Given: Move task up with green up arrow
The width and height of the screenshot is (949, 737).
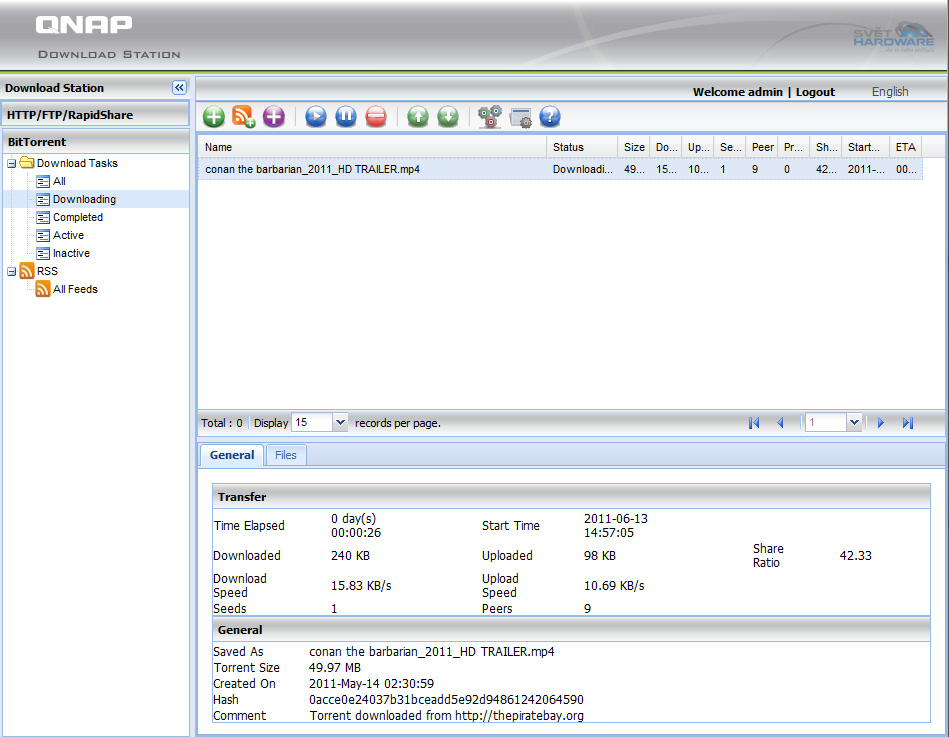Looking at the screenshot, I should coord(418,117).
